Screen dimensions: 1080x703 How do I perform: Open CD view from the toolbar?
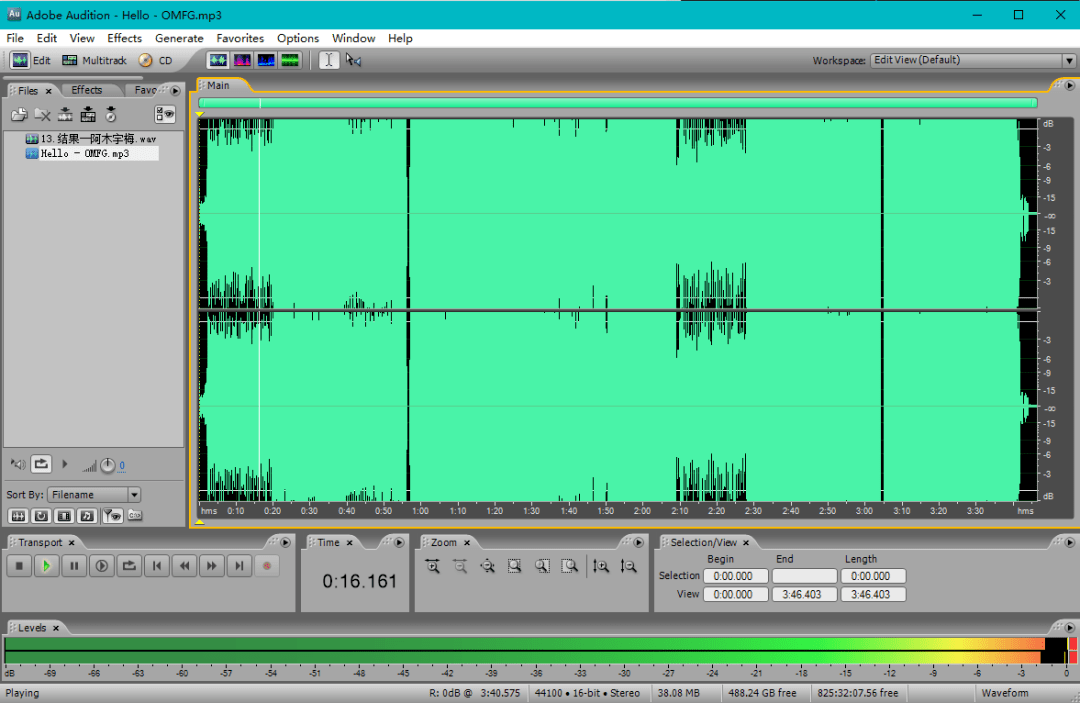[155, 61]
